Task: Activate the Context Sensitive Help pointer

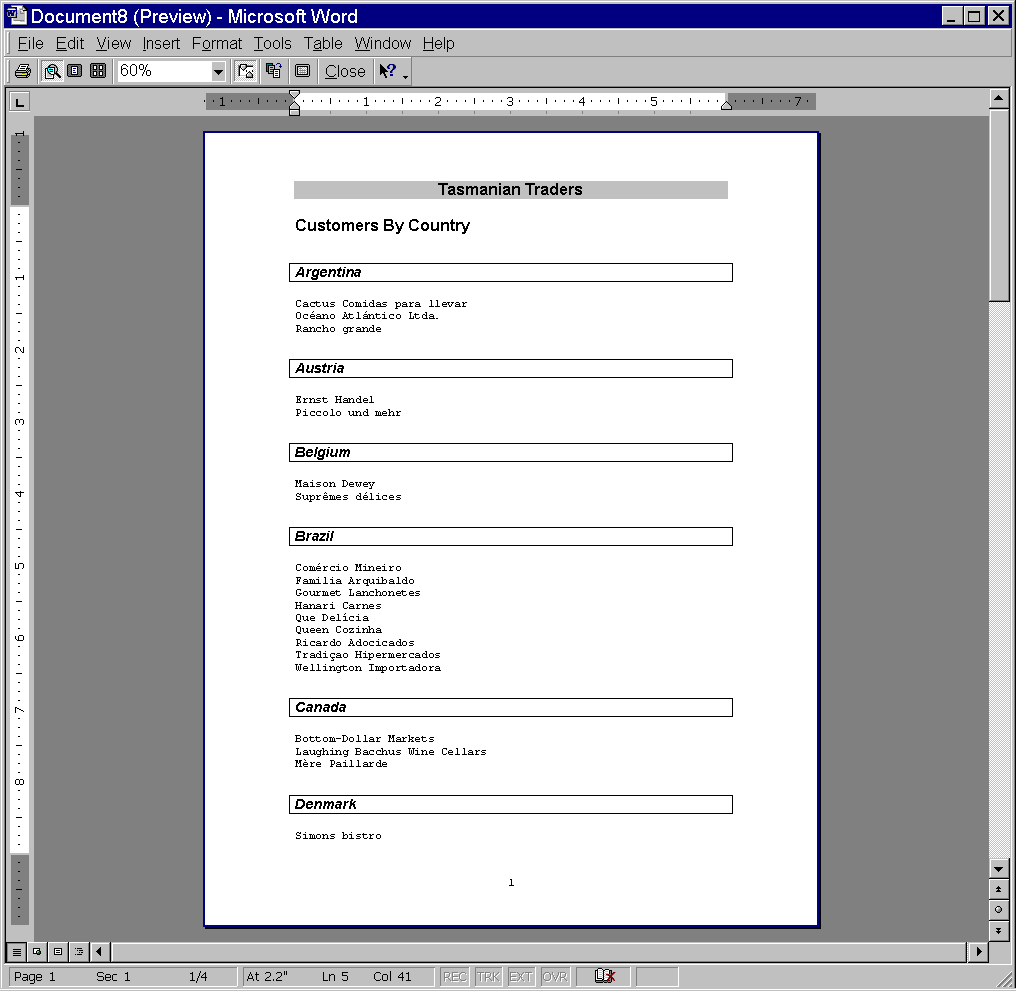Action: 387,71
